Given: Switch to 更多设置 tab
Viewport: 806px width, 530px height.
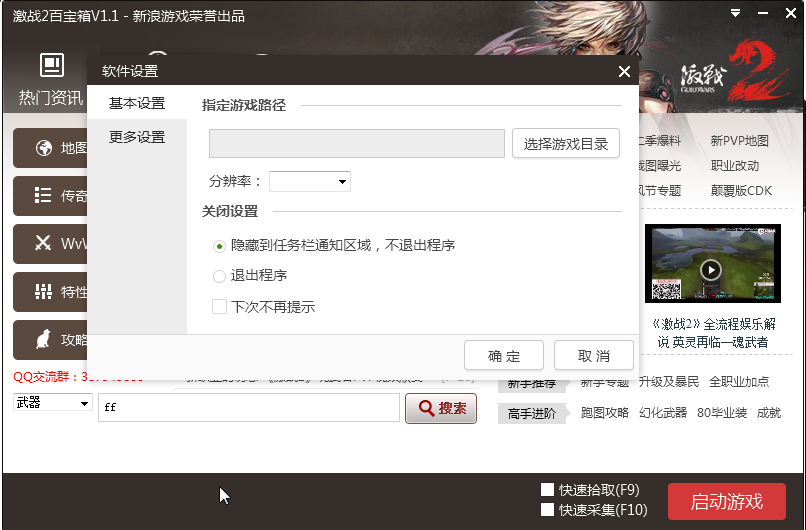Looking at the screenshot, I should click(x=137, y=137).
